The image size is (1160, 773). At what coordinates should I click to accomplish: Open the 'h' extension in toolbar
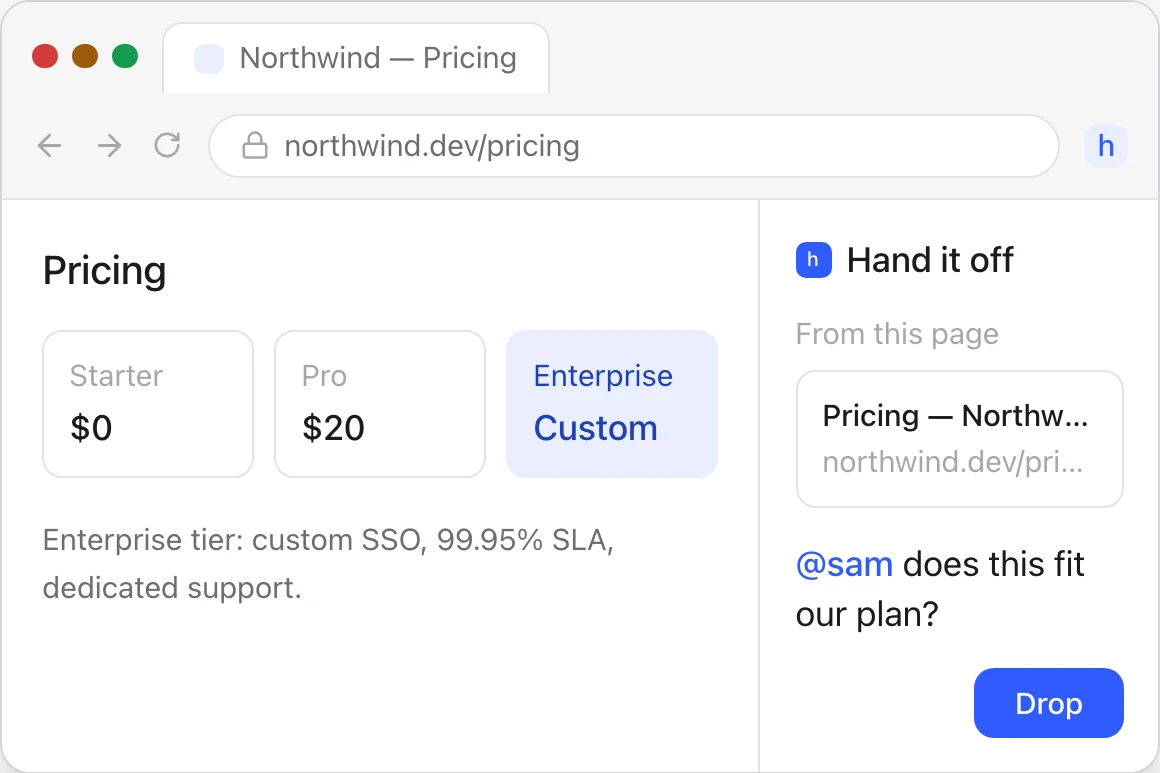coord(1105,146)
